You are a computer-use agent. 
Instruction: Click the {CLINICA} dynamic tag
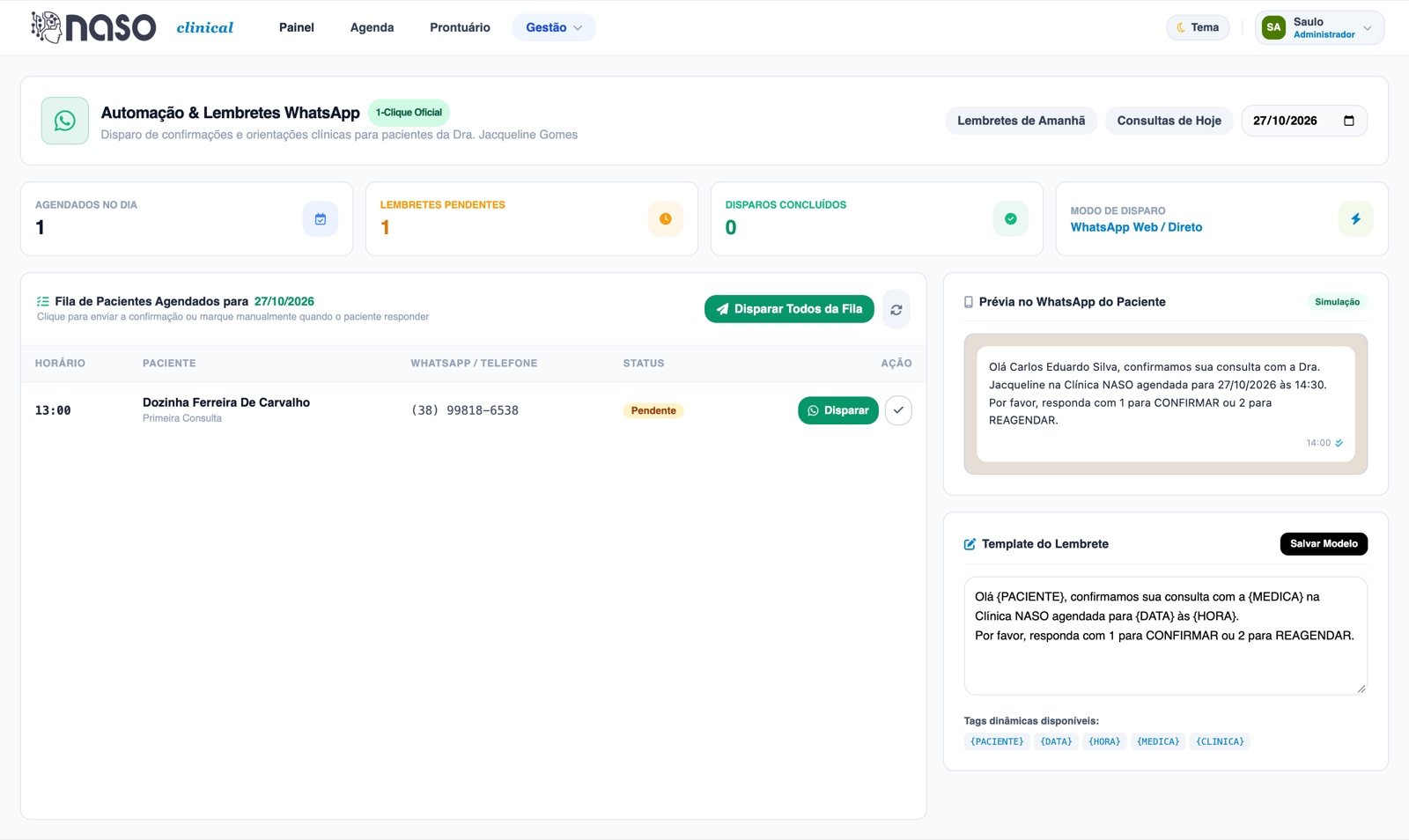[1220, 741]
